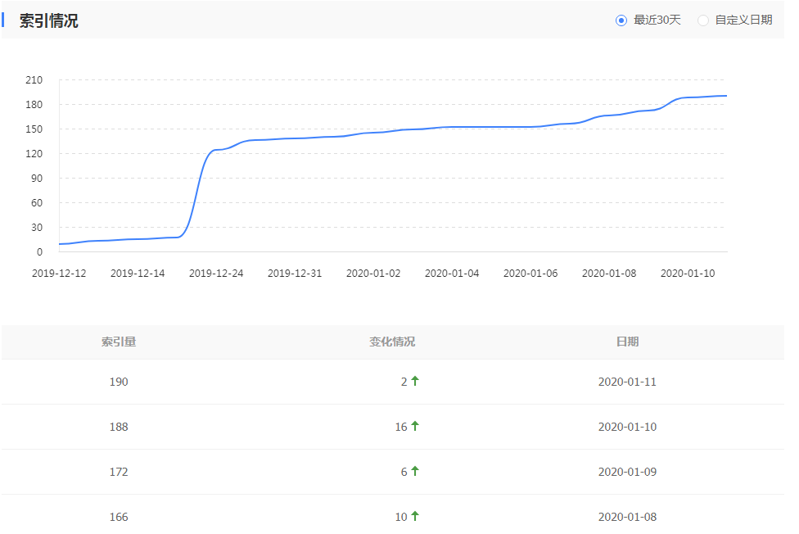Image resolution: width=799 pixels, height=534 pixels.
Task: Click the chart line's right end near 190
Action: 725,96
